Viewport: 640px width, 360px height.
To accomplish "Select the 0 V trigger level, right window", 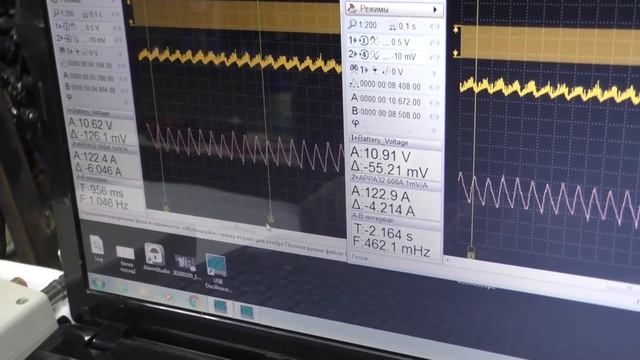I will pyautogui.click(x=397, y=72).
